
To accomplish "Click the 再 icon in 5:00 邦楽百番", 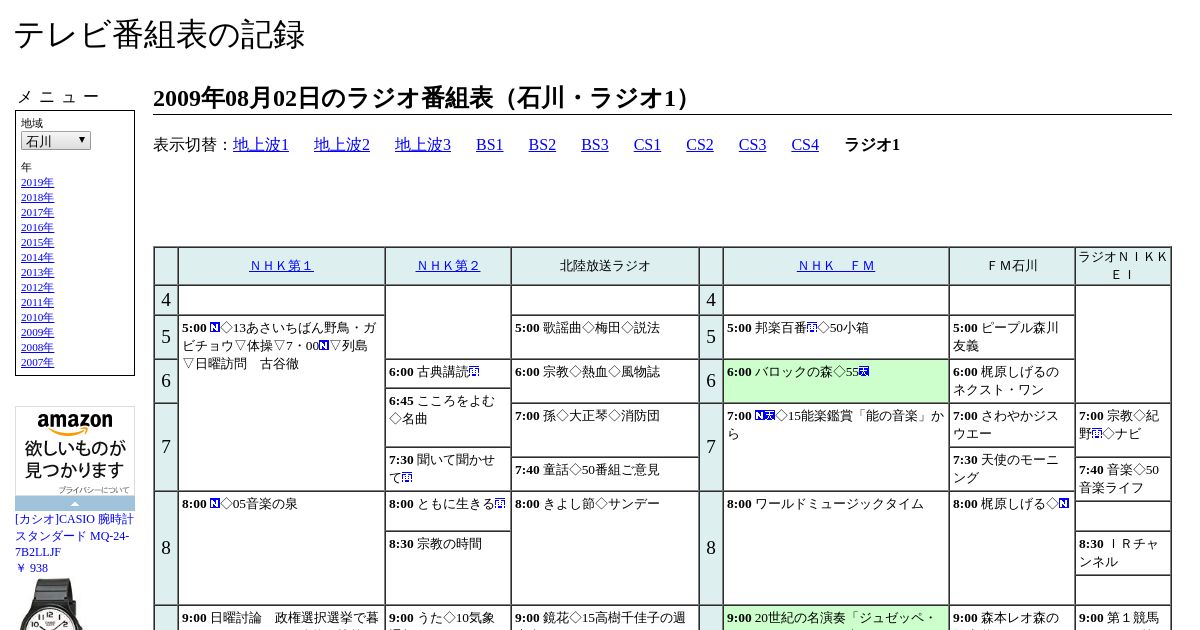I will pos(812,328).
